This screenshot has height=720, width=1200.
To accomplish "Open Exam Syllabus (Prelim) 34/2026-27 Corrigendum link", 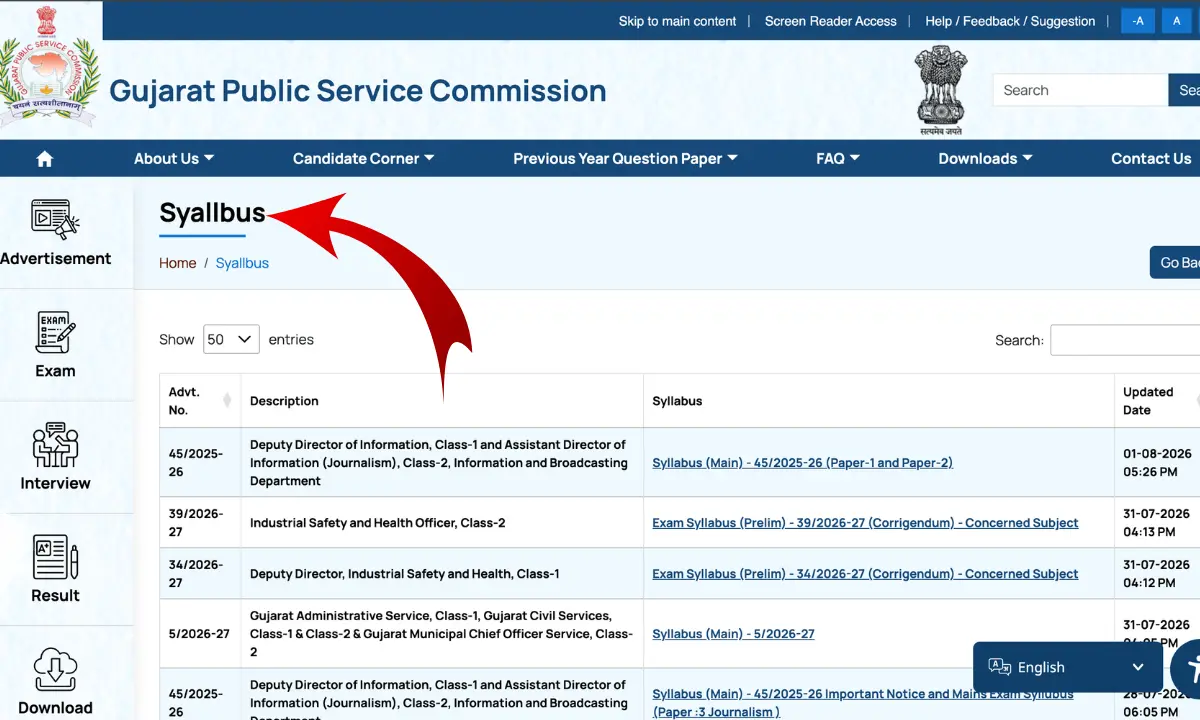I will 865,574.
